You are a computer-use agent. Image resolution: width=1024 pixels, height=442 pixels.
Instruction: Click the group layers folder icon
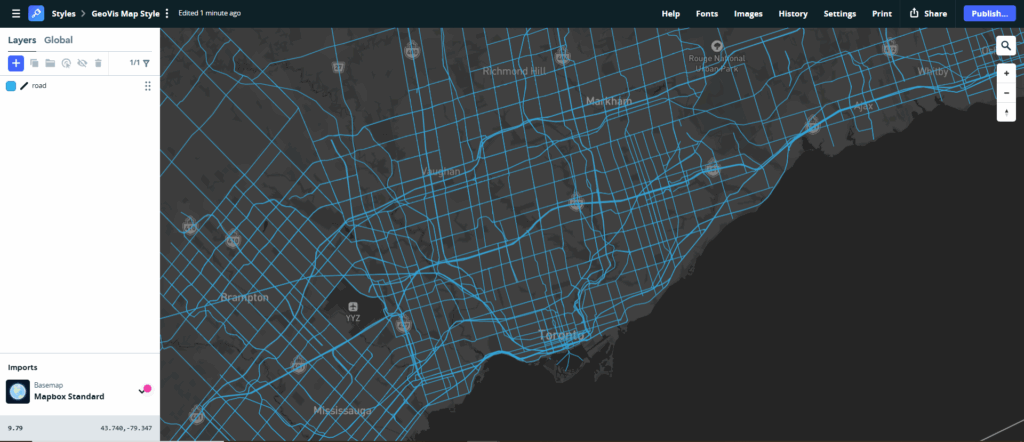(50, 63)
